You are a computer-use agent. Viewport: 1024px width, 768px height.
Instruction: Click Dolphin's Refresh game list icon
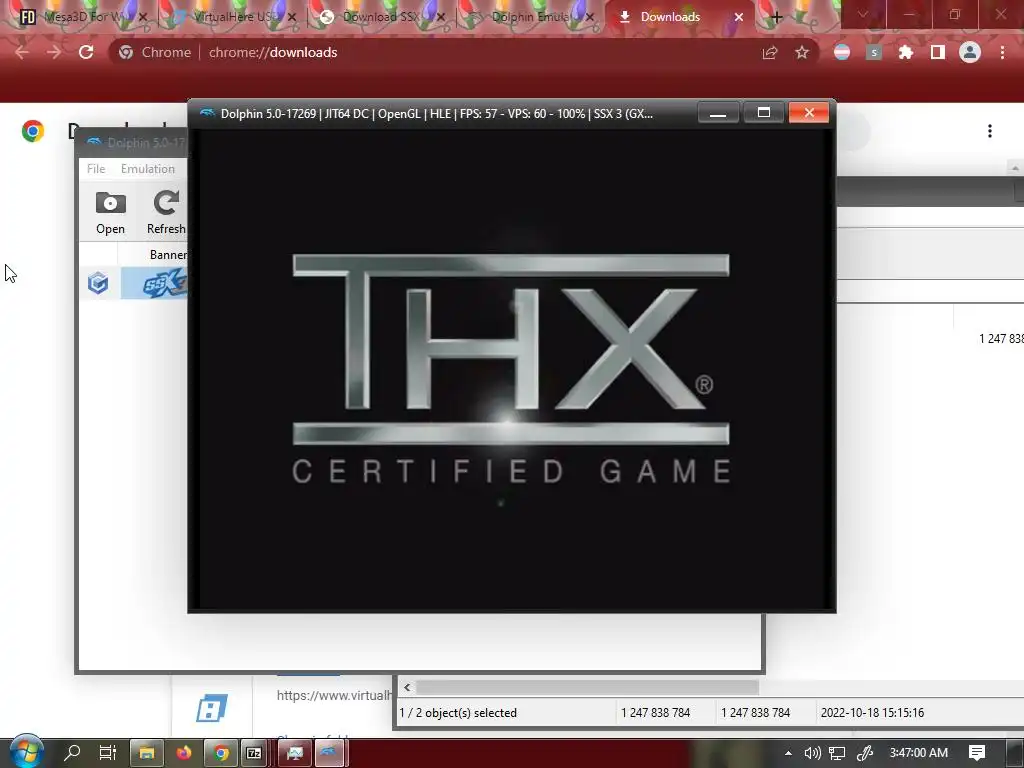[x=166, y=213]
